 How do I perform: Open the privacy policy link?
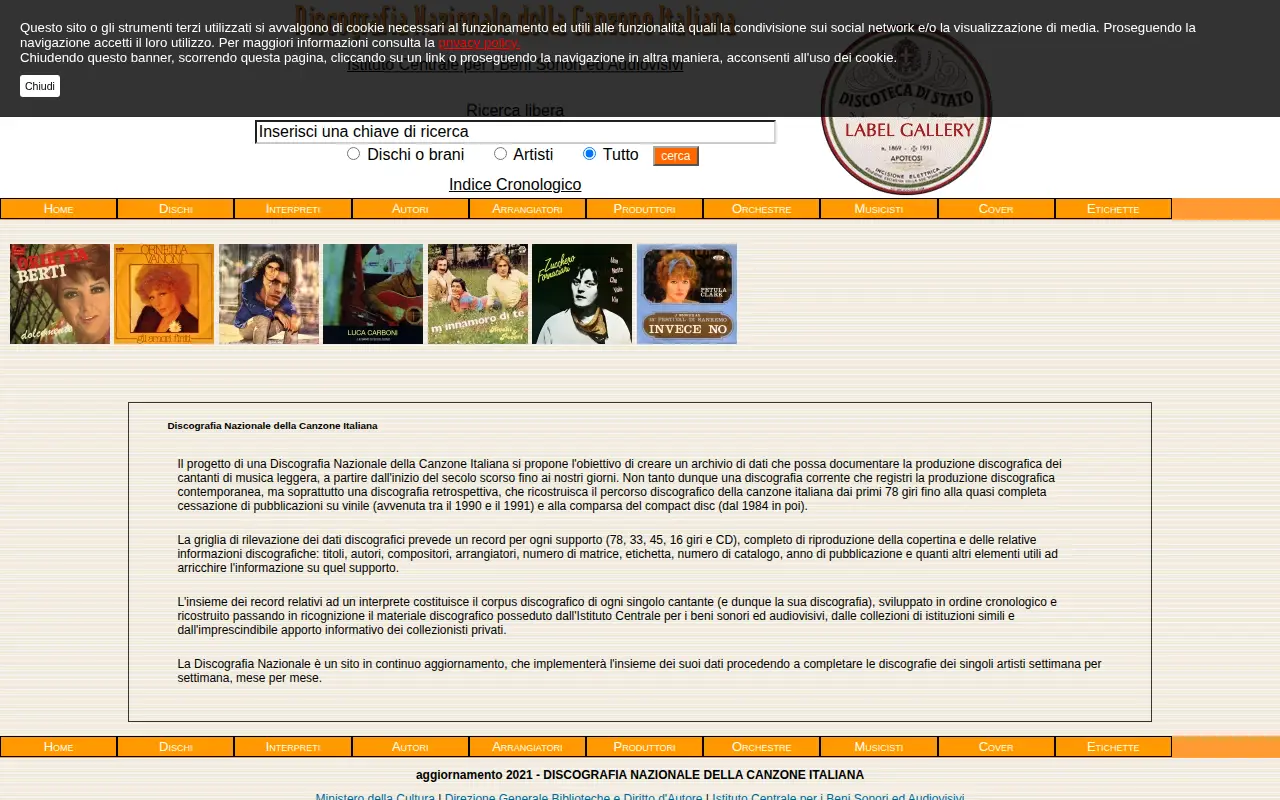479,42
